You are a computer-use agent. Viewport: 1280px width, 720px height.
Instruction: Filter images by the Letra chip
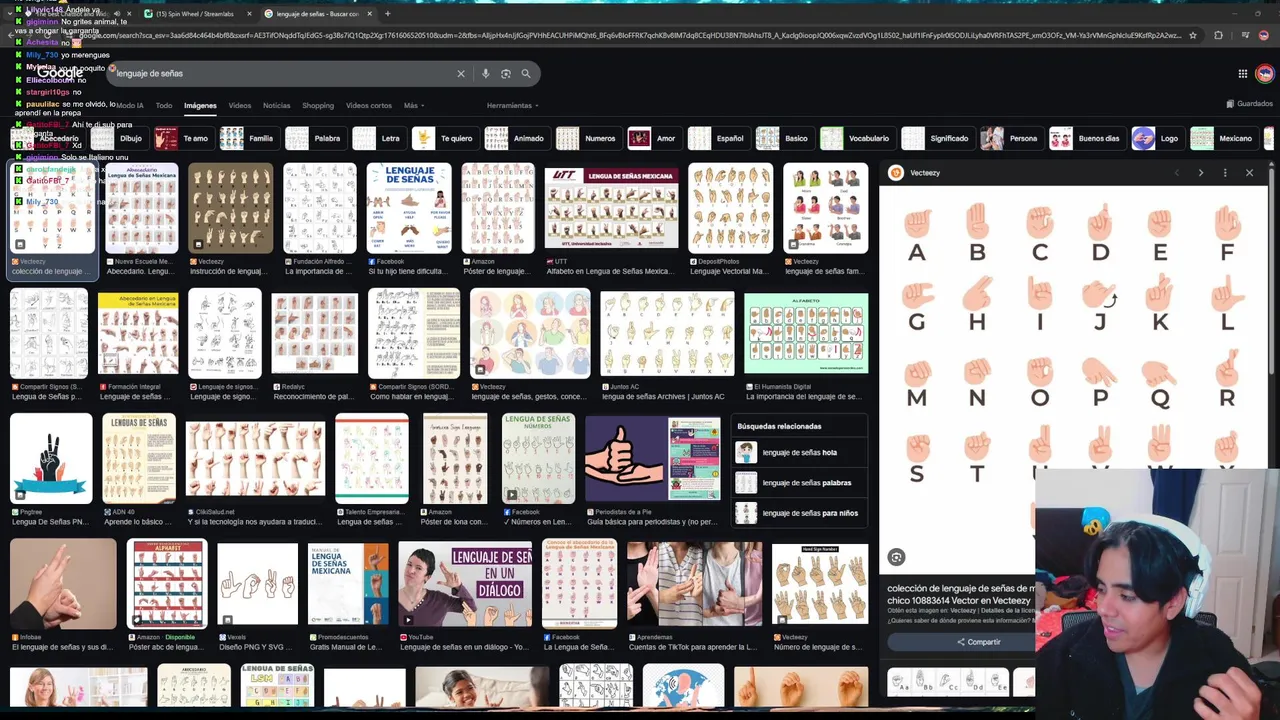point(378,138)
